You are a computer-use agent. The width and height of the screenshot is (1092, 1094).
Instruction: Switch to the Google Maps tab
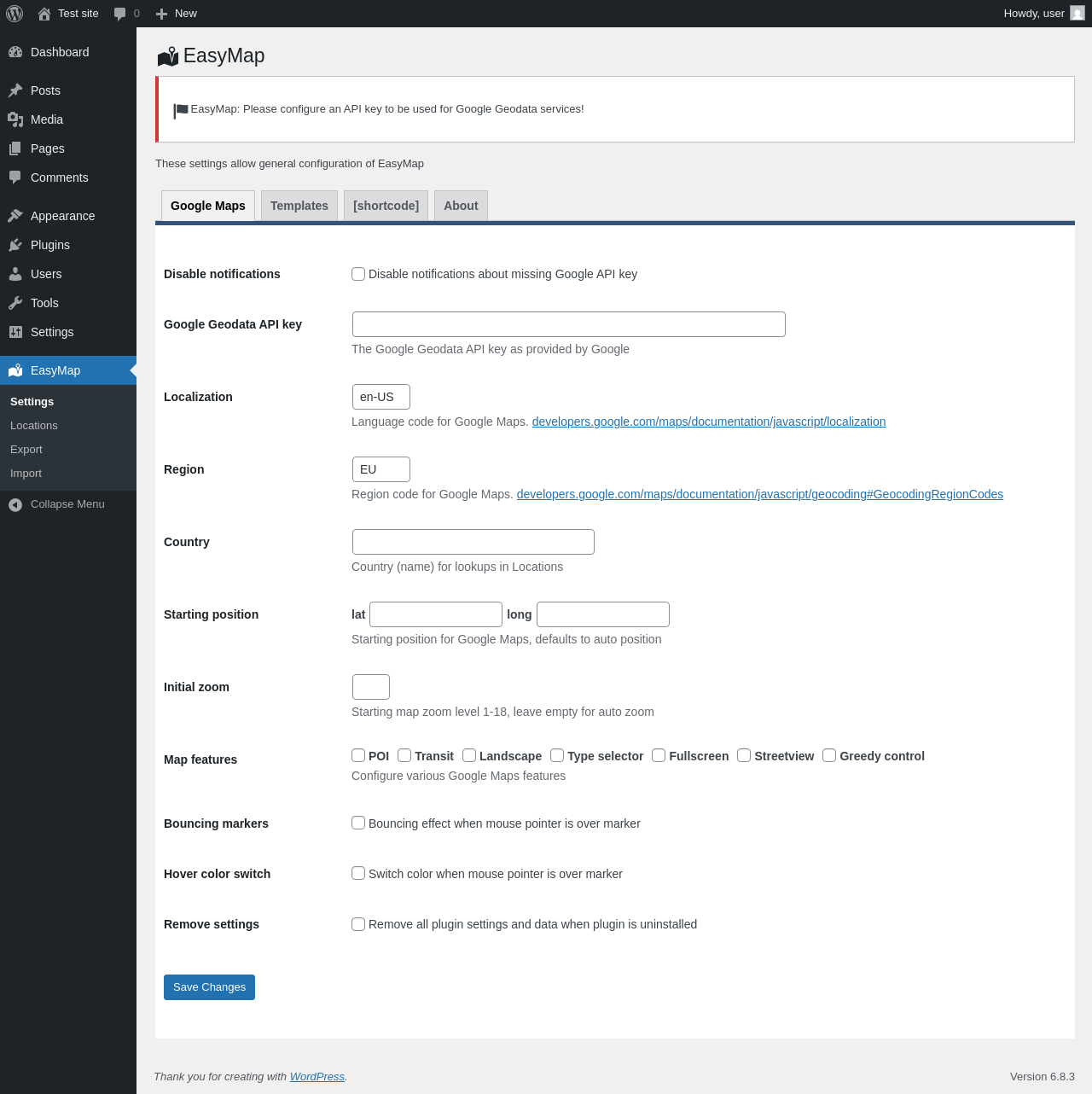[x=208, y=206]
